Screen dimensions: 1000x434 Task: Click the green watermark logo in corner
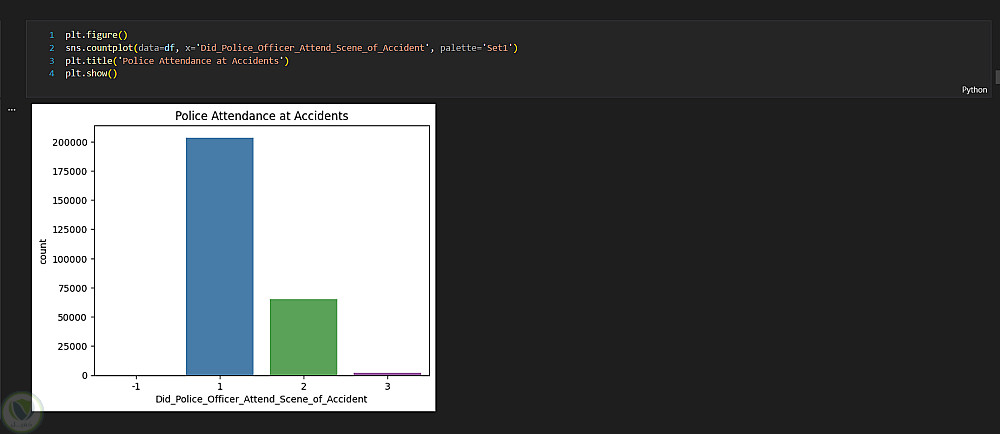coord(22,411)
